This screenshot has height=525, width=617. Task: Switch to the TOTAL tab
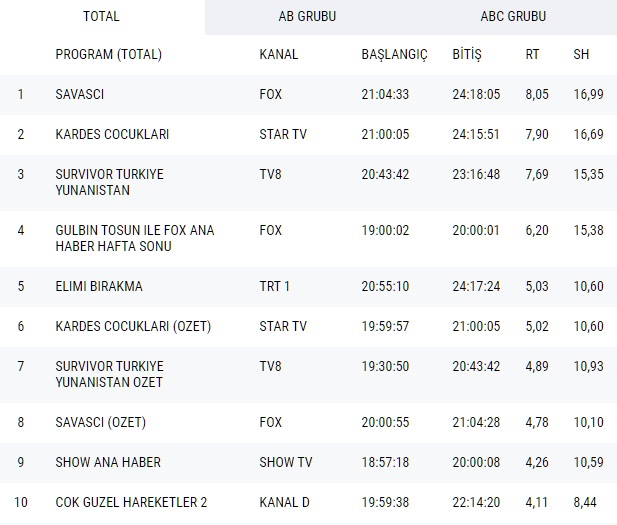point(101,16)
